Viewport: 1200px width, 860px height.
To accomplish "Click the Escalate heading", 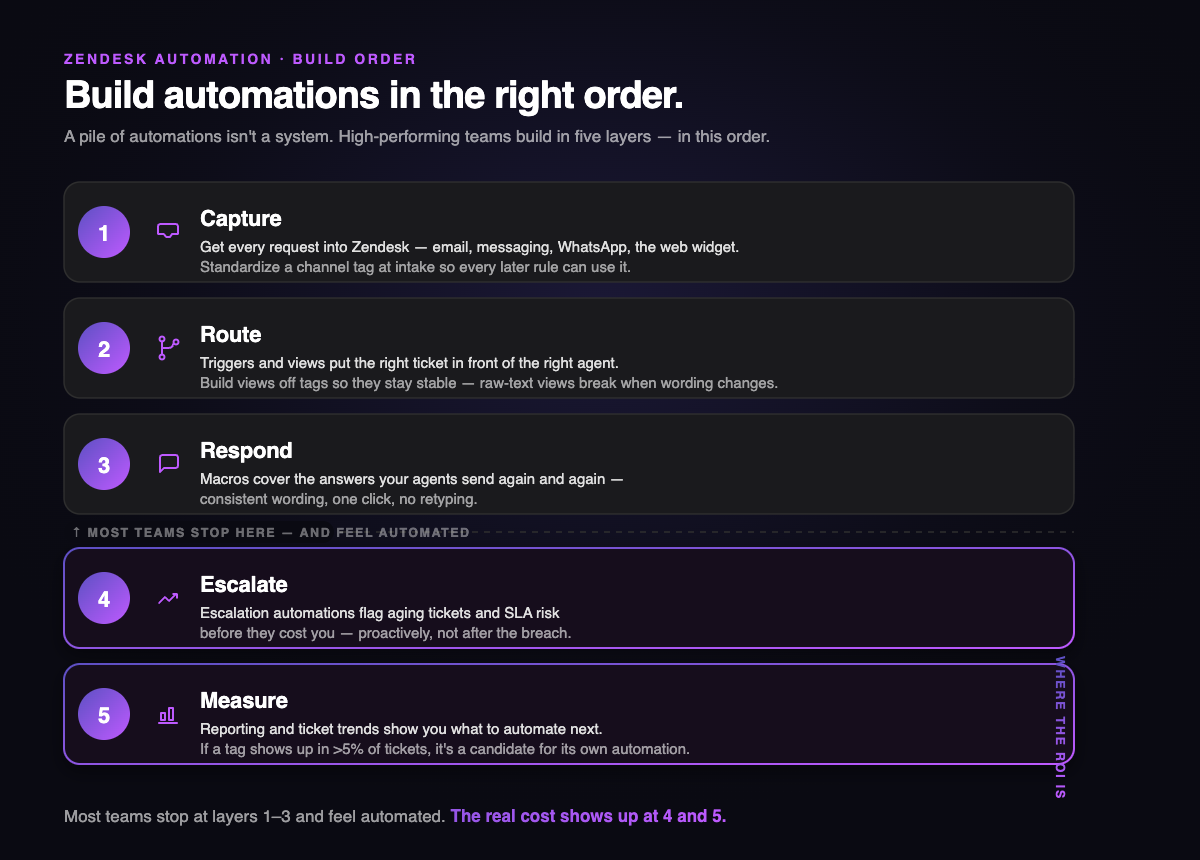I will 244,584.
